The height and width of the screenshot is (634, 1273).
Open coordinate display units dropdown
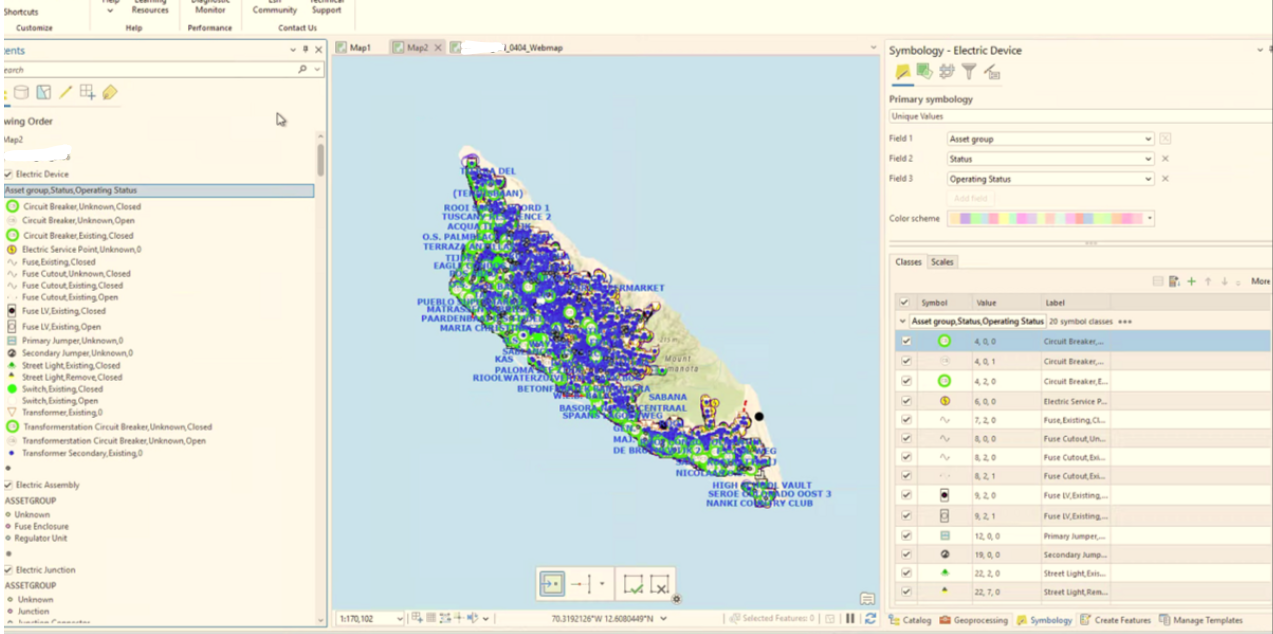click(663, 619)
